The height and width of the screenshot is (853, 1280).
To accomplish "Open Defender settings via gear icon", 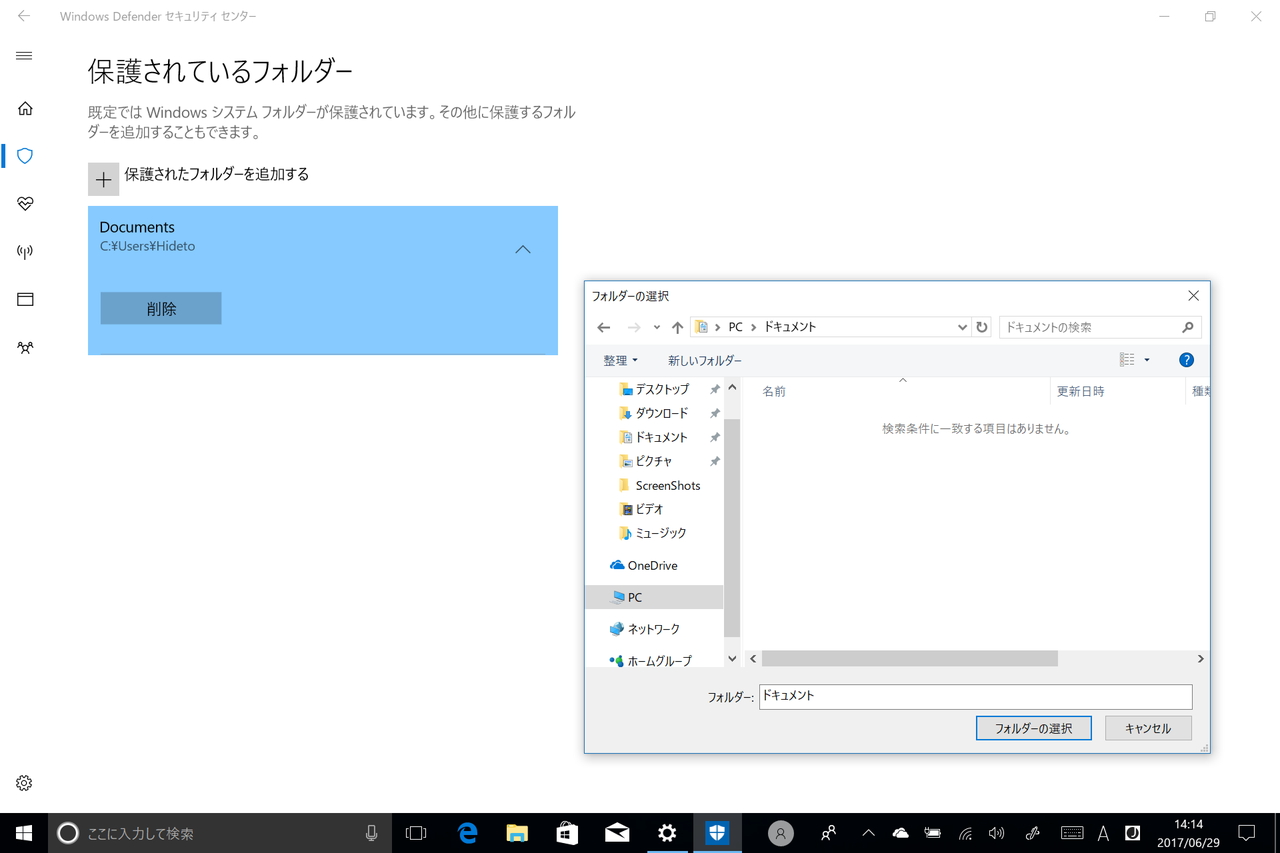I will point(23,783).
